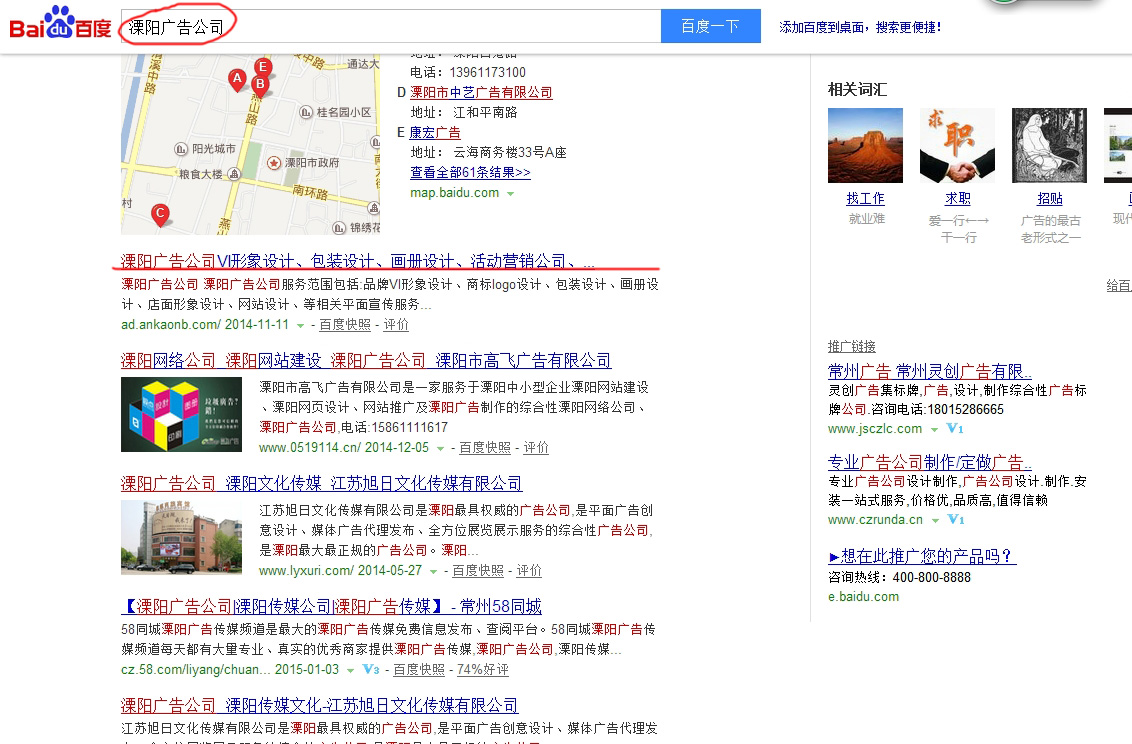Image resolution: width=1132 pixels, height=744 pixels.
Task: Click map marker C
Action: pyautogui.click(x=160, y=214)
